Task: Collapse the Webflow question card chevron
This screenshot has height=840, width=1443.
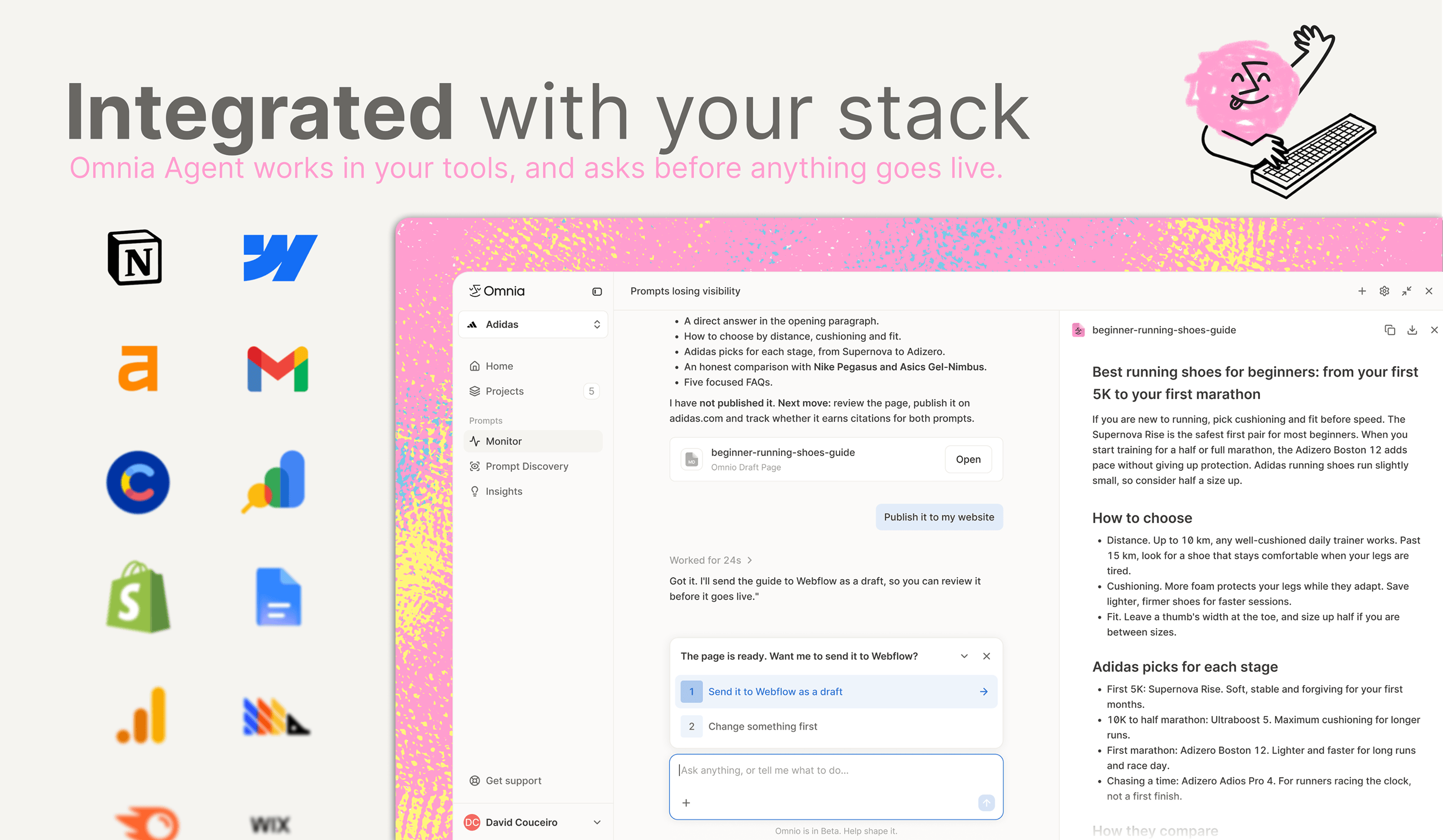Action: (x=964, y=656)
